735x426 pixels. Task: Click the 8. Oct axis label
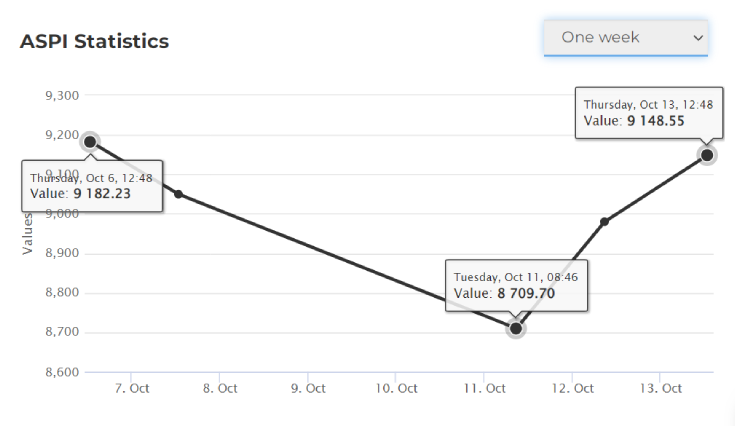[x=220, y=389]
